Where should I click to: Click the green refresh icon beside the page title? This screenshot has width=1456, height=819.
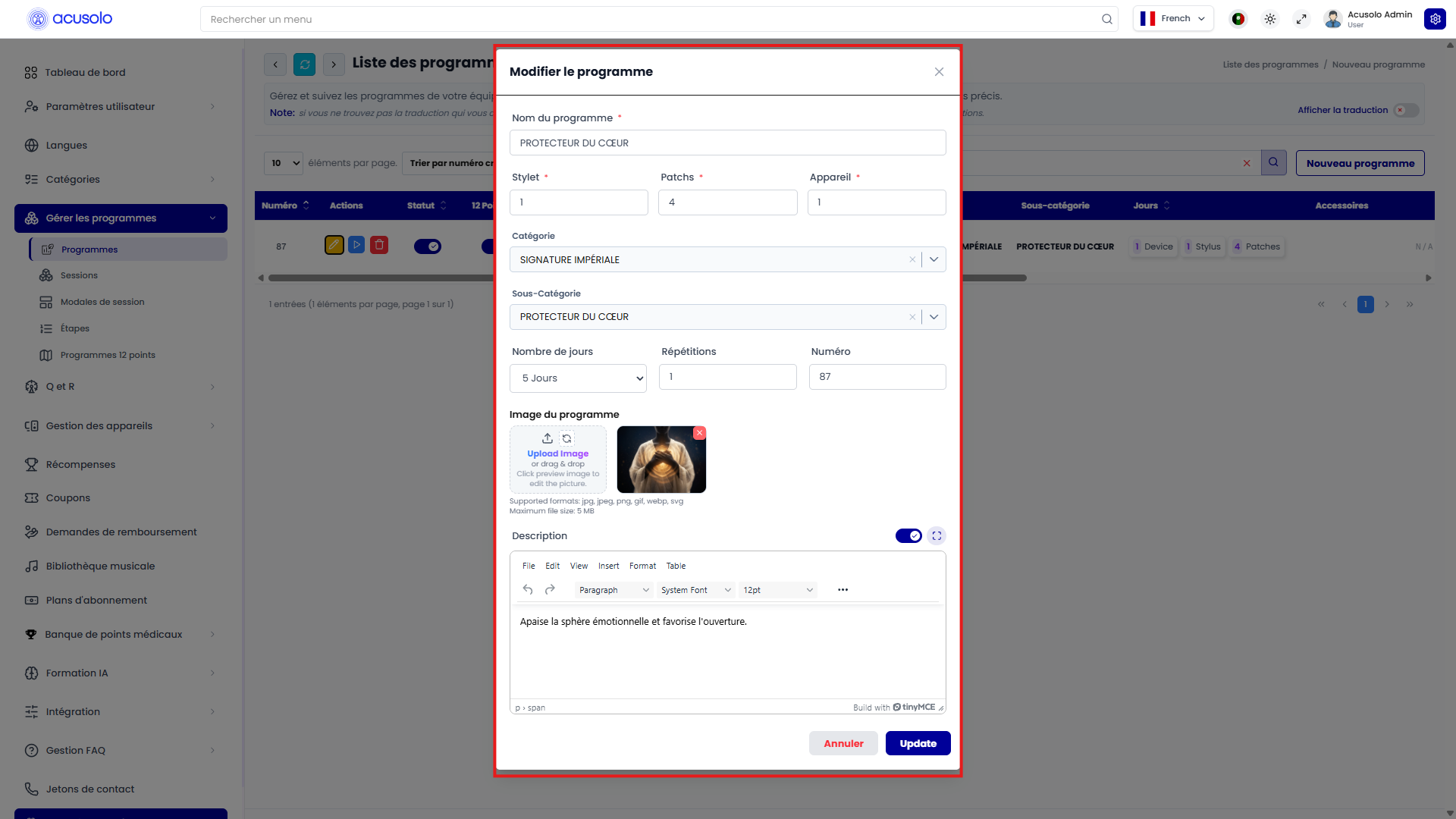click(305, 64)
